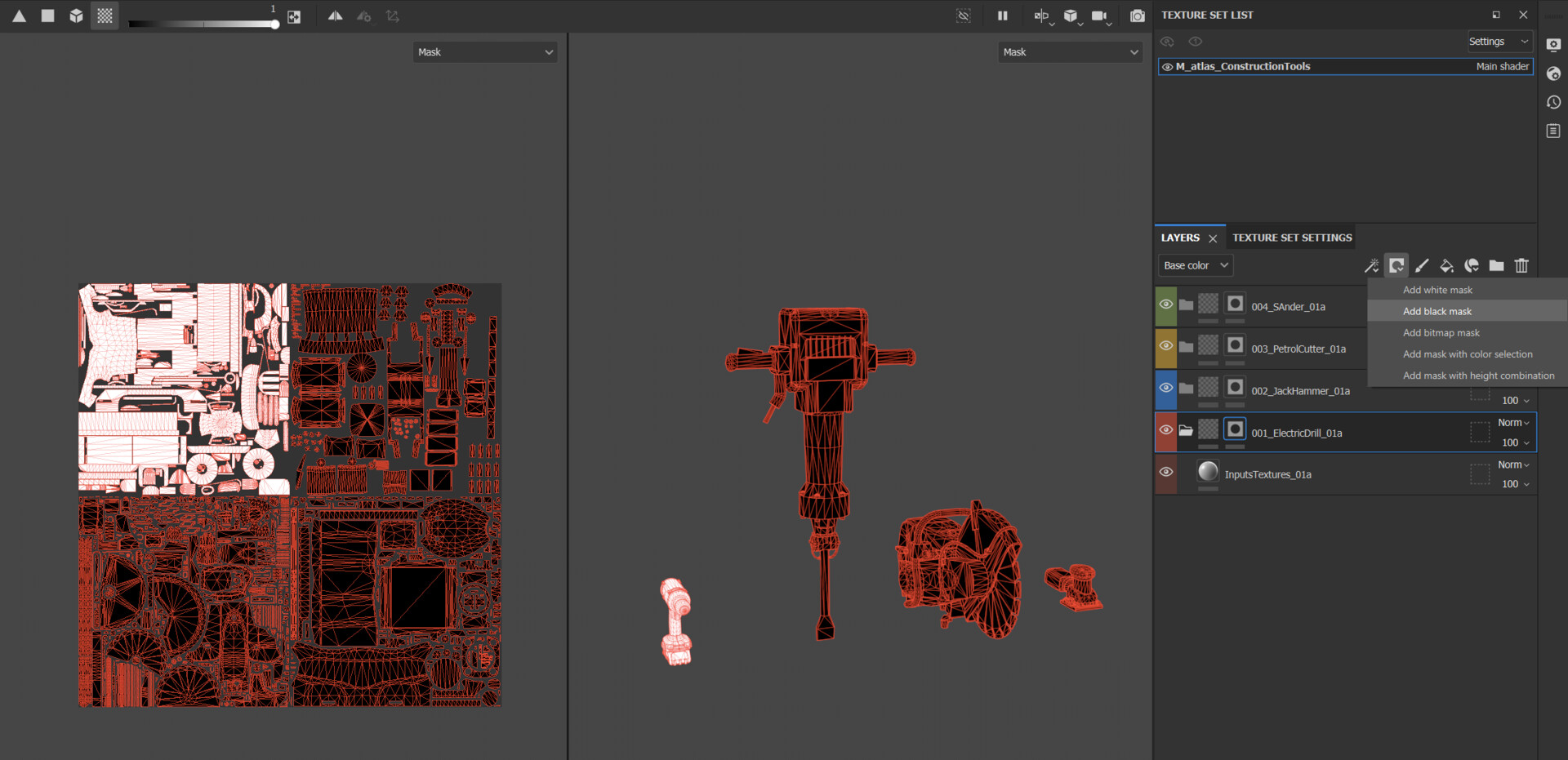
Task: Click Add white mask in the menu
Action: click(x=1437, y=290)
